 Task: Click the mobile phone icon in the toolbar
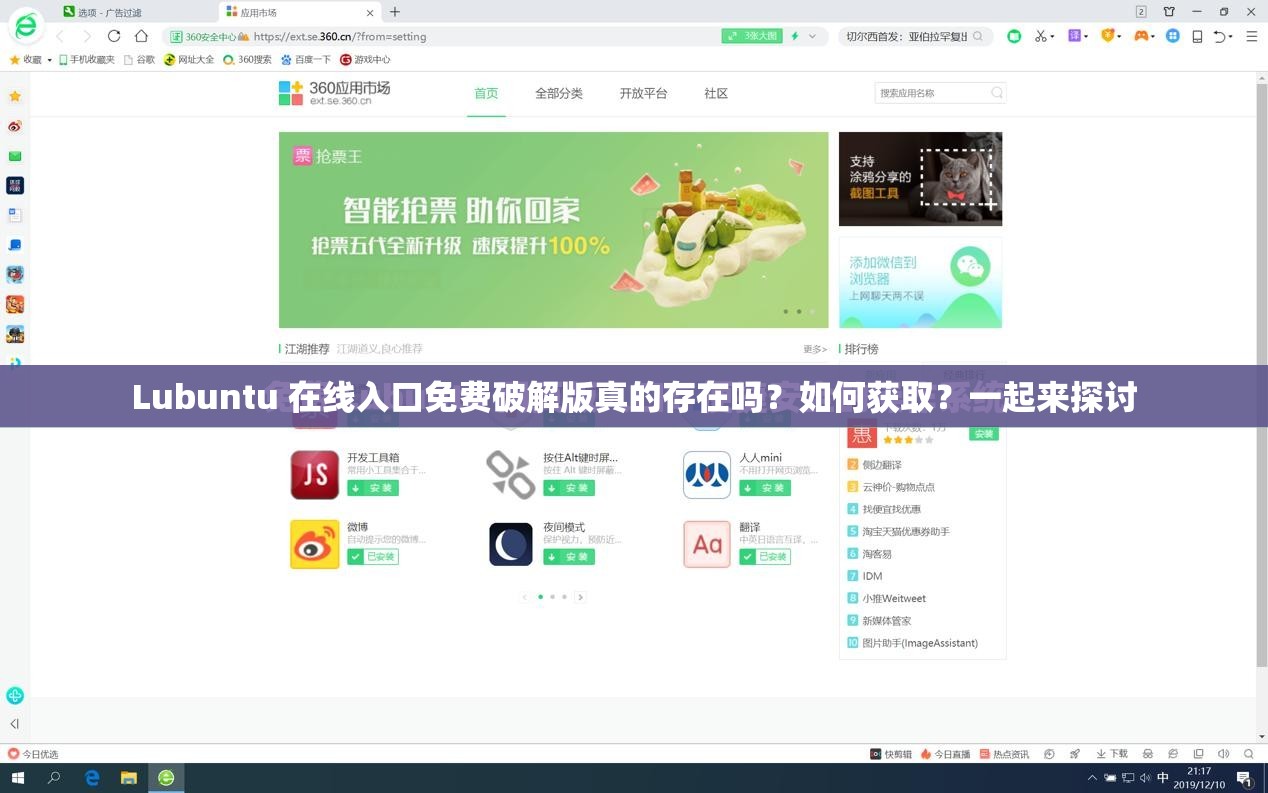pos(1197,36)
